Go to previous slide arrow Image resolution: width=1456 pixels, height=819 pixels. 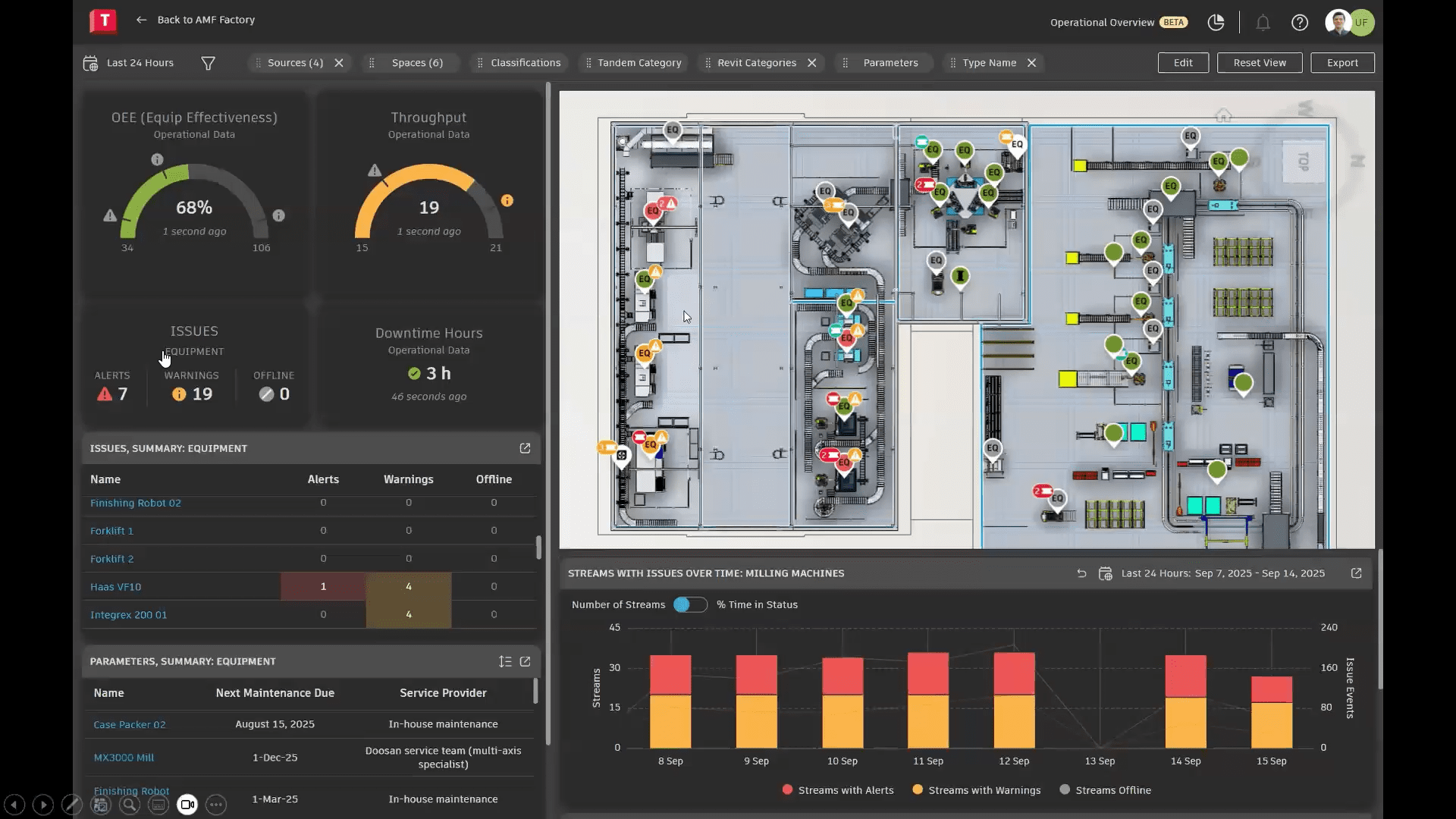pyautogui.click(x=14, y=805)
